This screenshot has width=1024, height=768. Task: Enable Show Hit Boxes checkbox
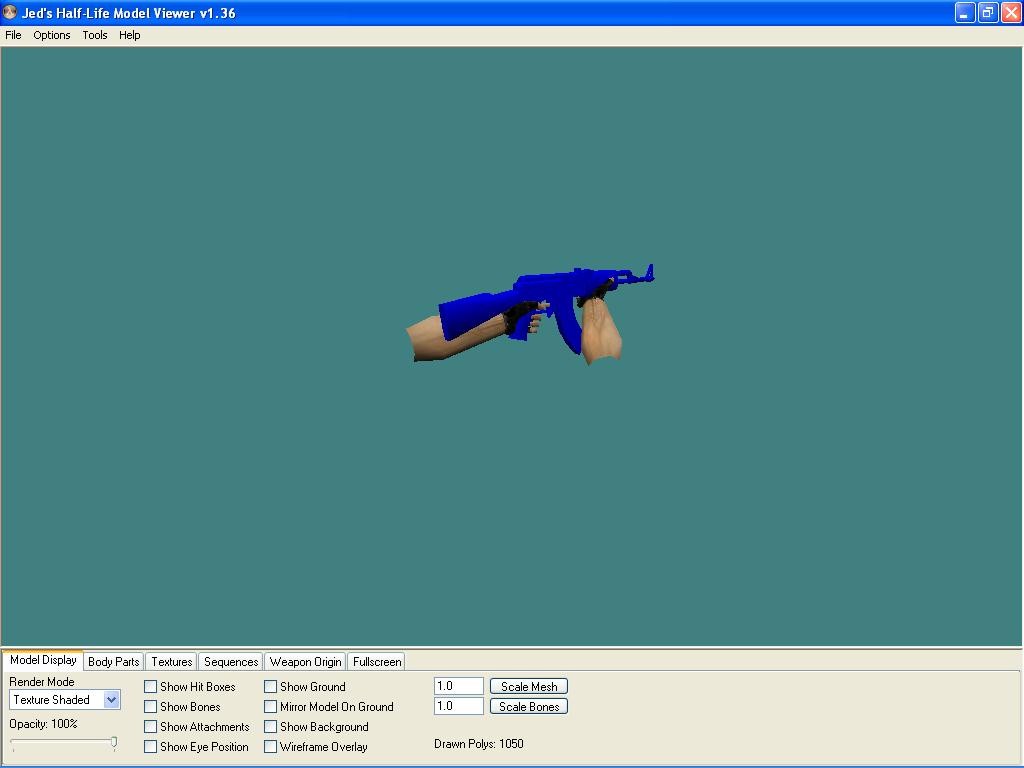click(150, 687)
